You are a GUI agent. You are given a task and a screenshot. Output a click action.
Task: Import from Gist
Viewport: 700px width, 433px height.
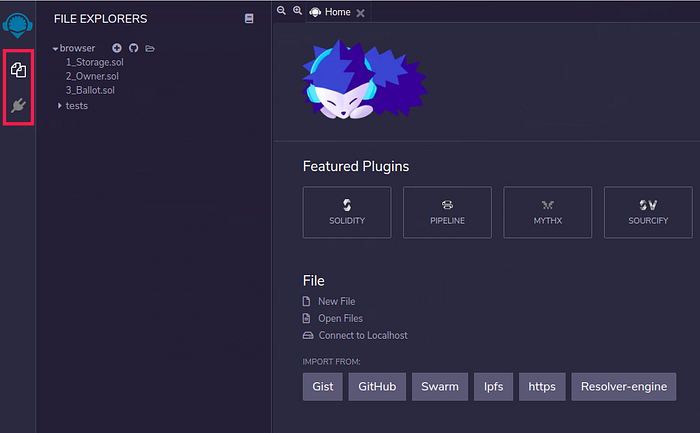click(322, 387)
